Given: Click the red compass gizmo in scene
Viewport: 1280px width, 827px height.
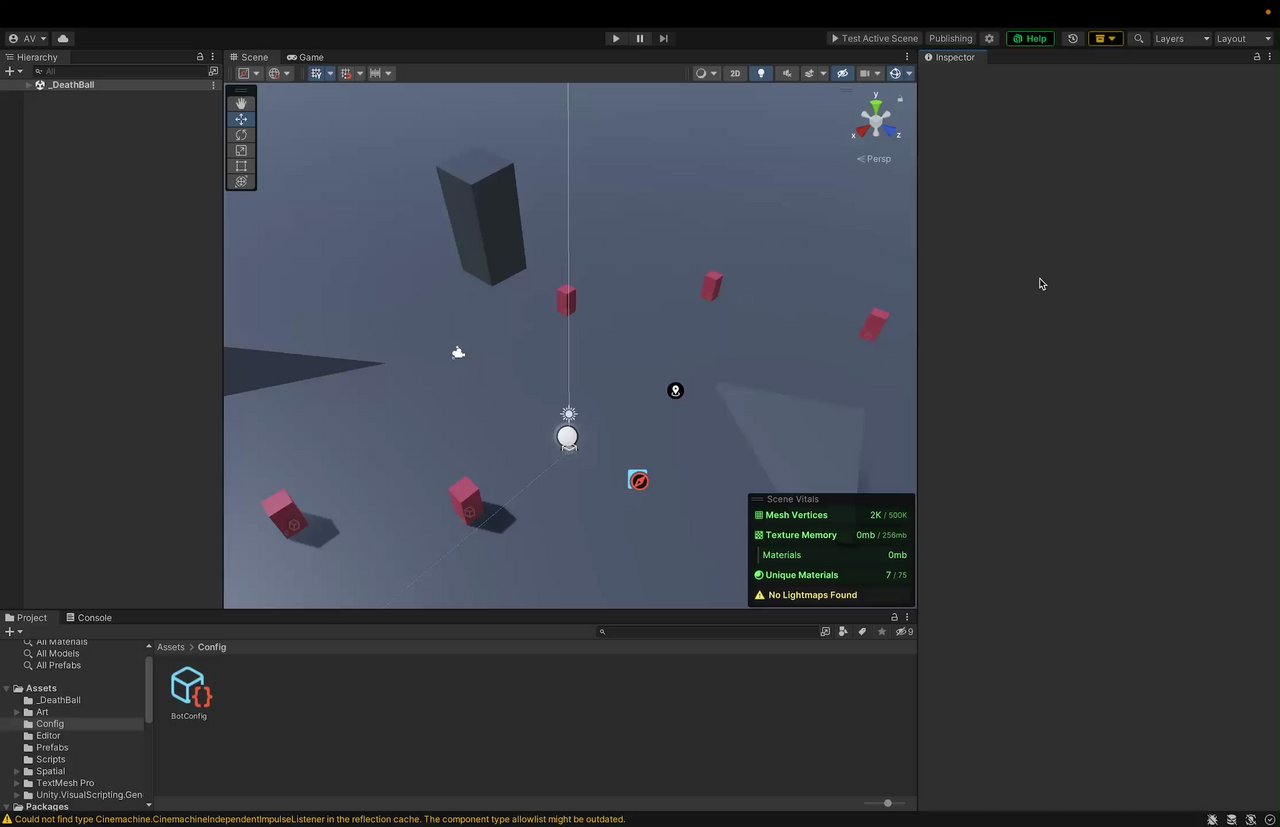Looking at the screenshot, I should pyautogui.click(x=638, y=481).
